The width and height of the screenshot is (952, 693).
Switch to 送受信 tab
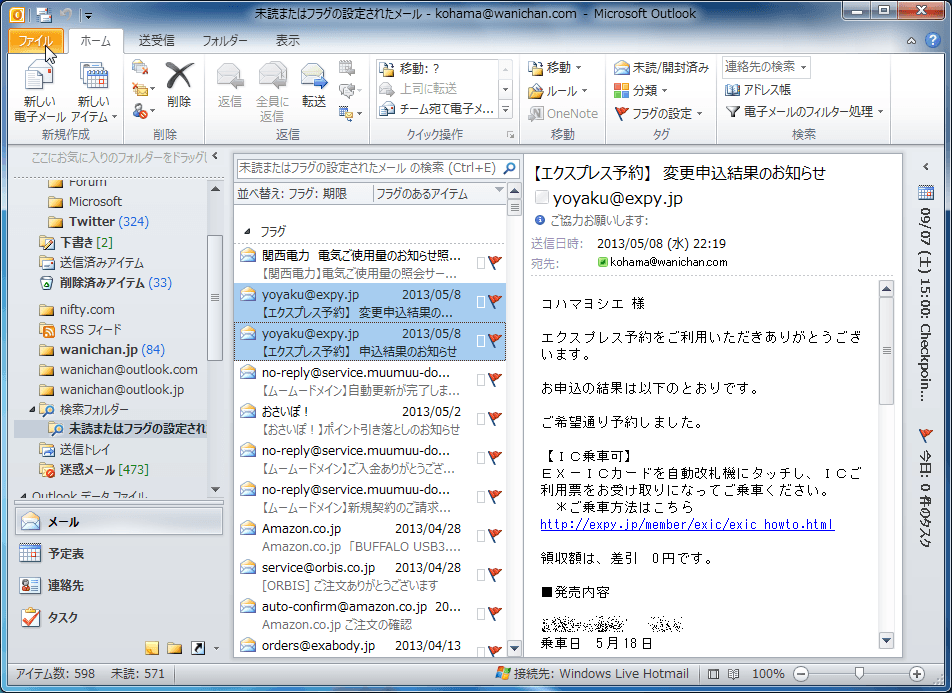point(157,41)
